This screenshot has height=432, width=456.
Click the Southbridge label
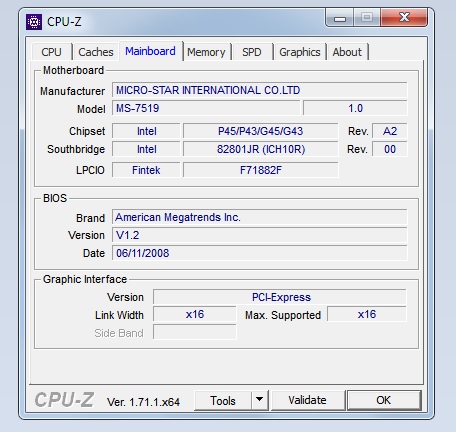tap(76, 149)
